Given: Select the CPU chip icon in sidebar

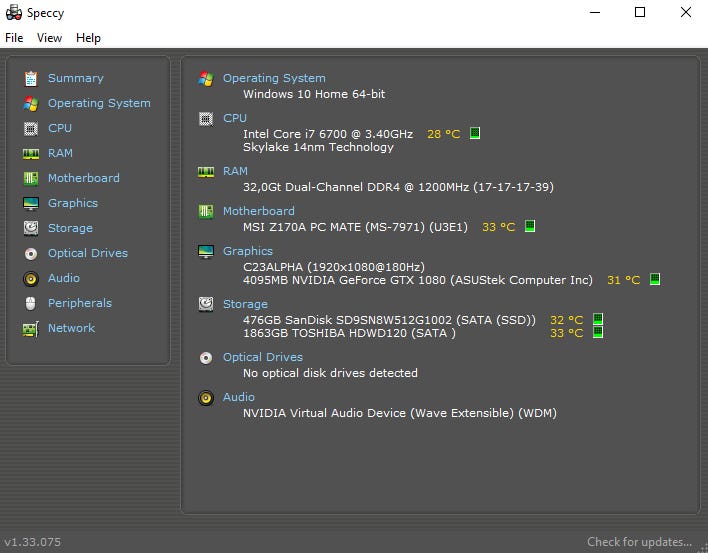Looking at the screenshot, I should click(30, 128).
